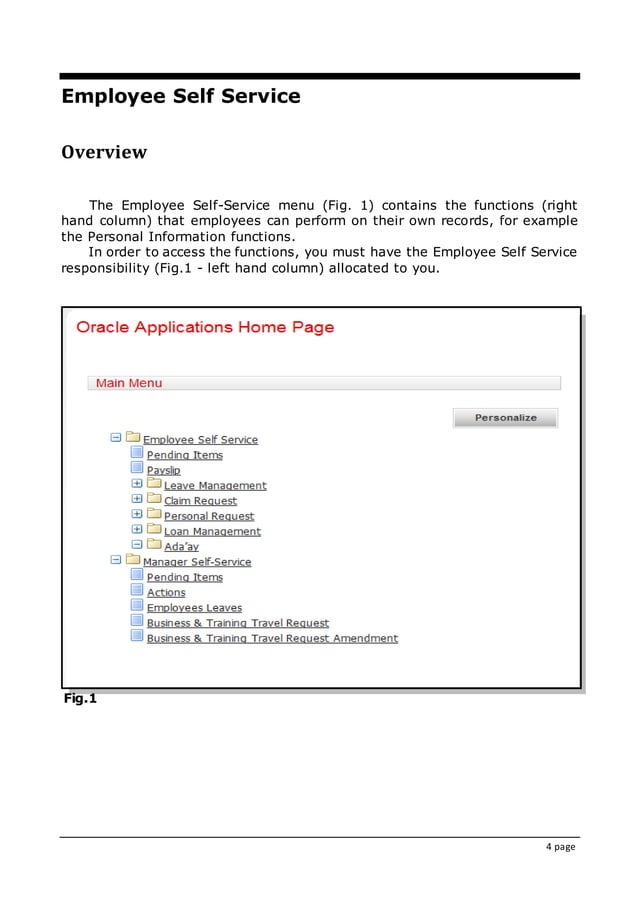This screenshot has width=638, height=902.
Task: Open the Actions link
Action: [166, 593]
